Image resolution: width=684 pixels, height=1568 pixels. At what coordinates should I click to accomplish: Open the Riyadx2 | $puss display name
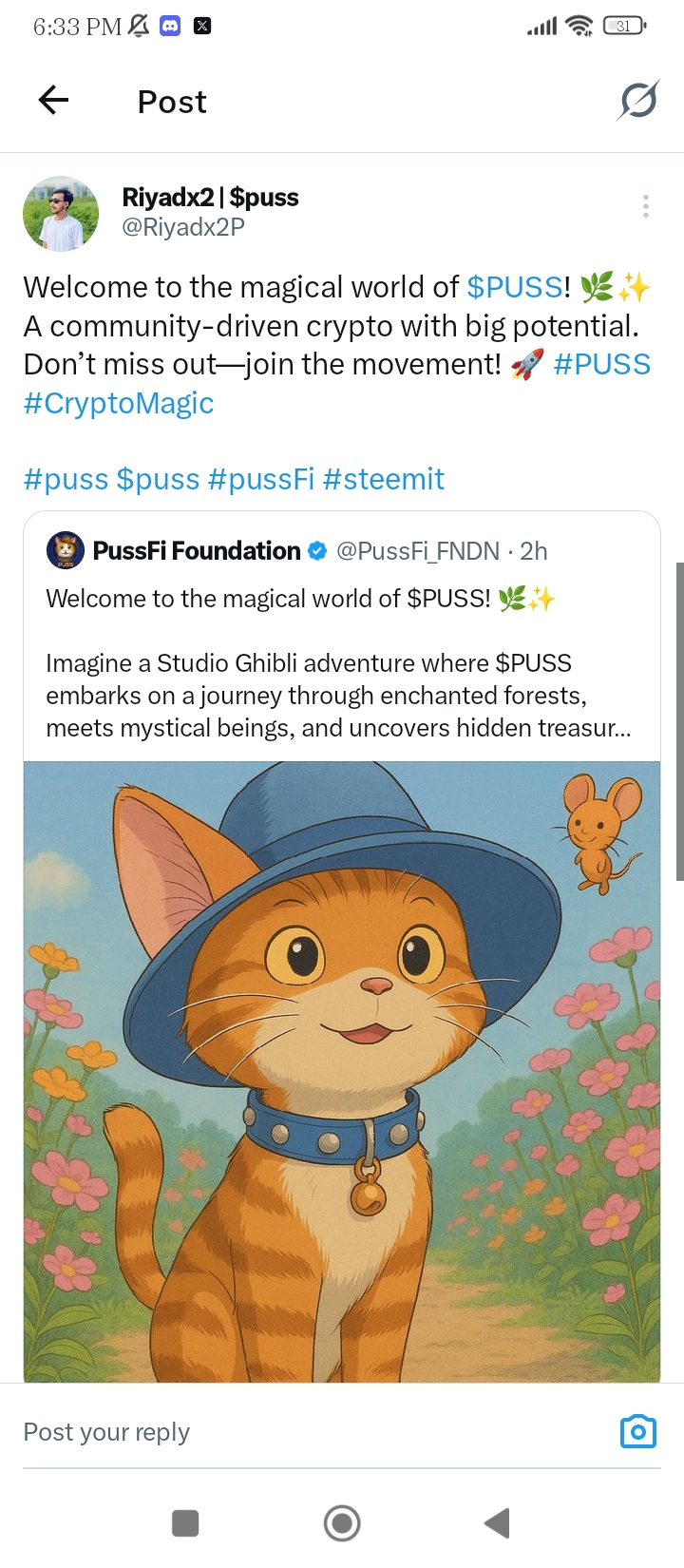210,198
